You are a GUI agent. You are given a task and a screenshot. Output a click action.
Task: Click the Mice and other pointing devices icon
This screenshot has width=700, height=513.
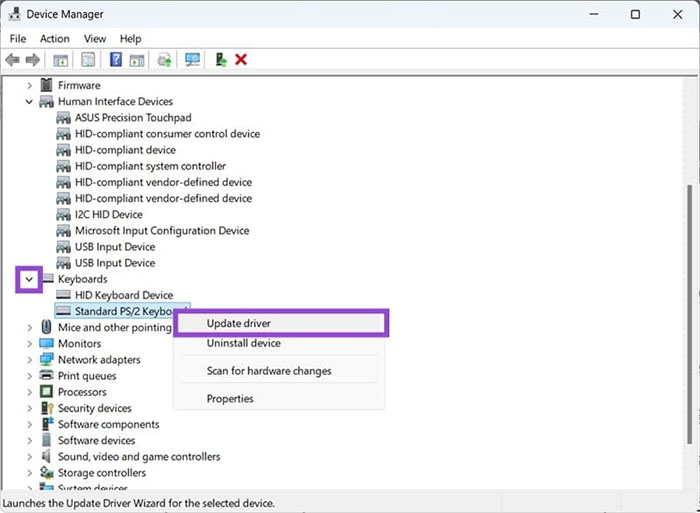[46, 327]
